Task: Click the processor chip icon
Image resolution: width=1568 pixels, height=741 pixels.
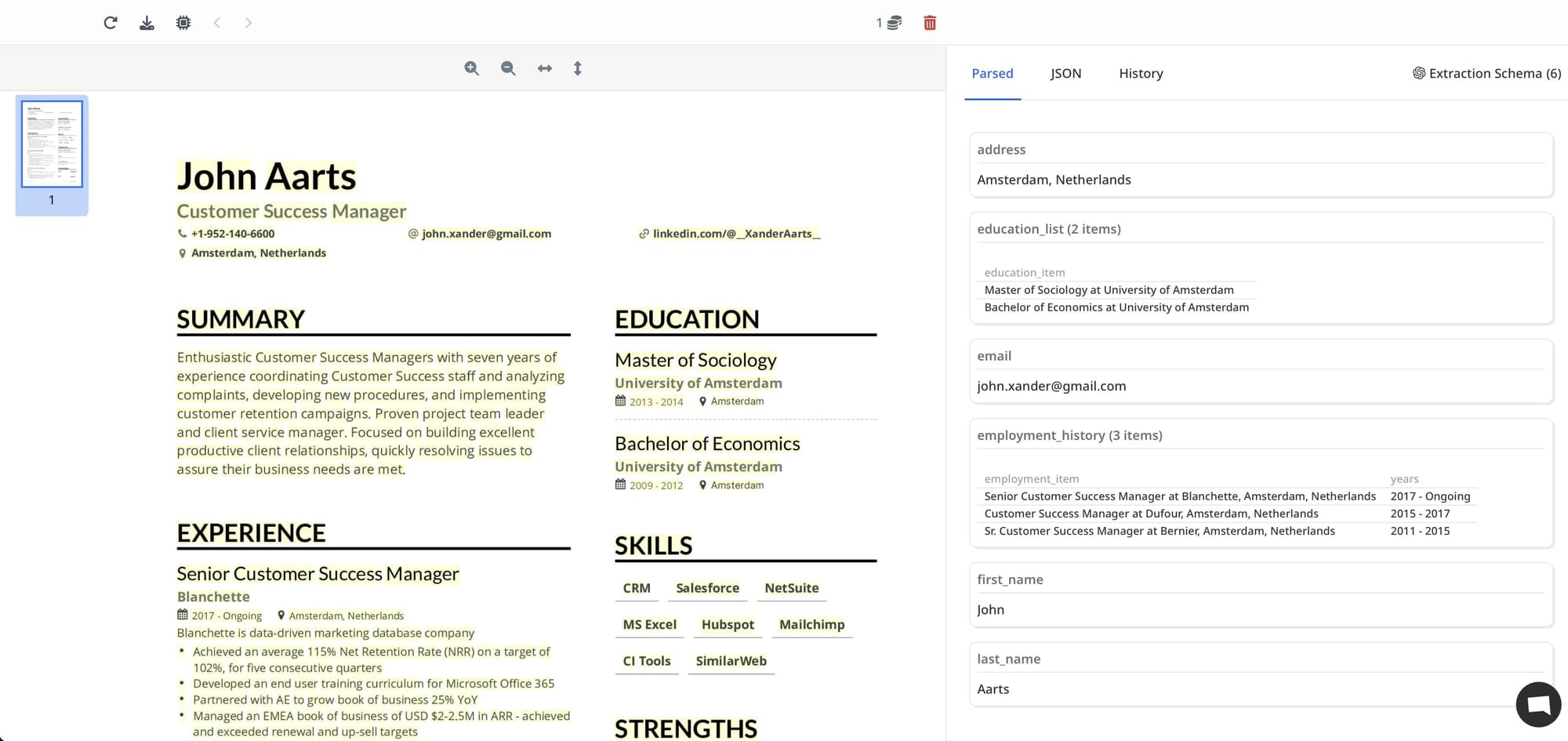Action: pyautogui.click(x=183, y=23)
